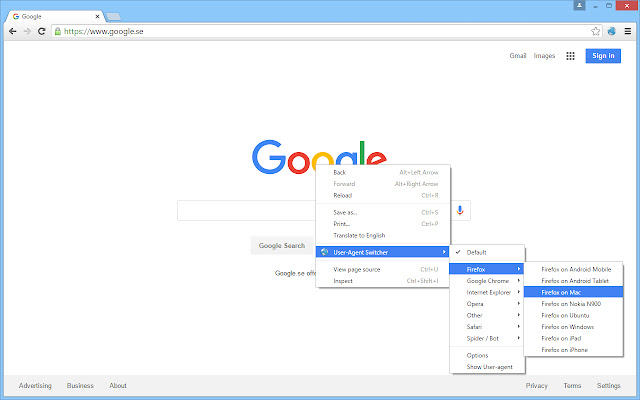Select Firefox on Ubuntu
640x400 pixels.
(x=573, y=315)
